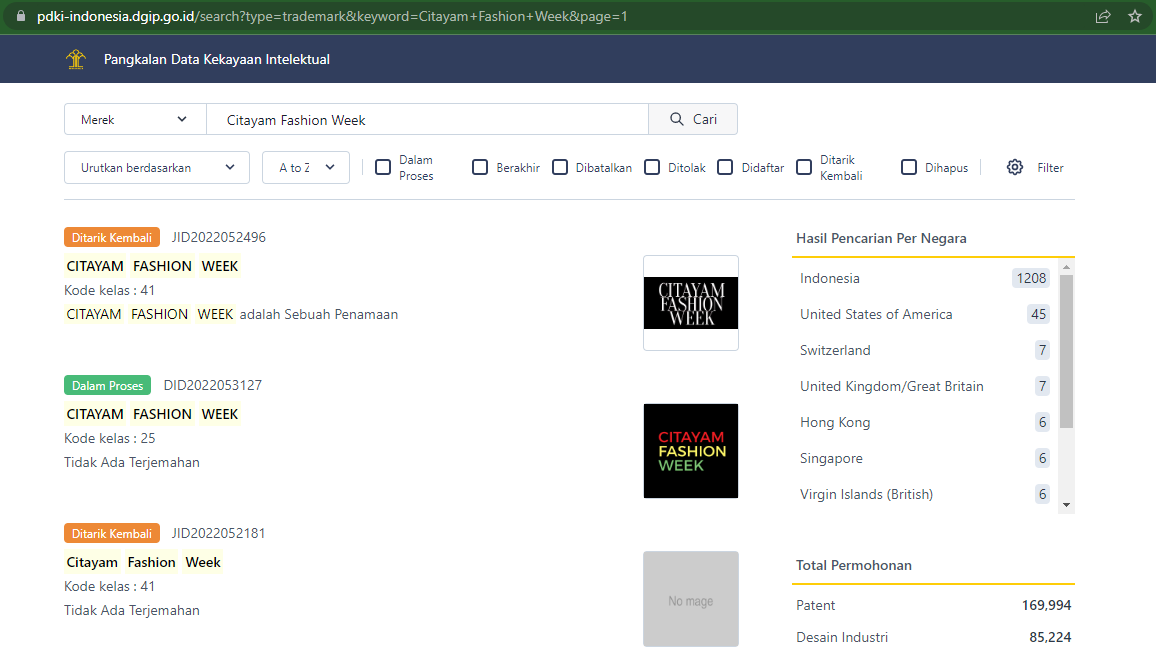Image resolution: width=1156 pixels, height=652 pixels.
Task: Open the colored Citayam Fashion Week thumbnail
Action: 691,451
